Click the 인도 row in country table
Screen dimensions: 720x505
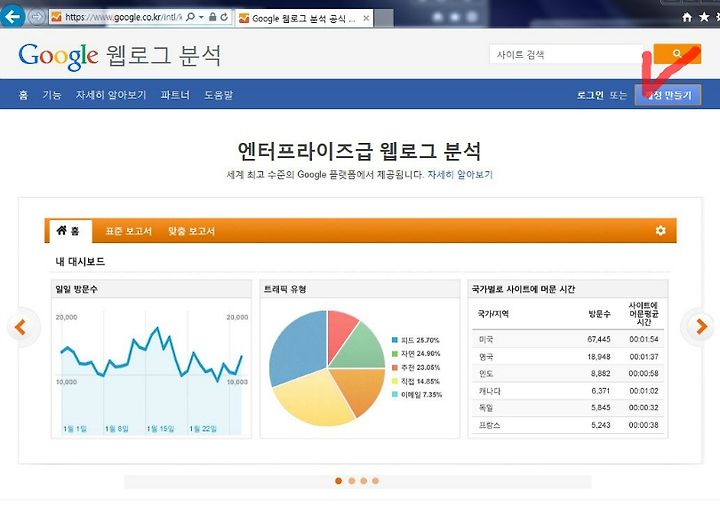pyautogui.click(x=568, y=374)
